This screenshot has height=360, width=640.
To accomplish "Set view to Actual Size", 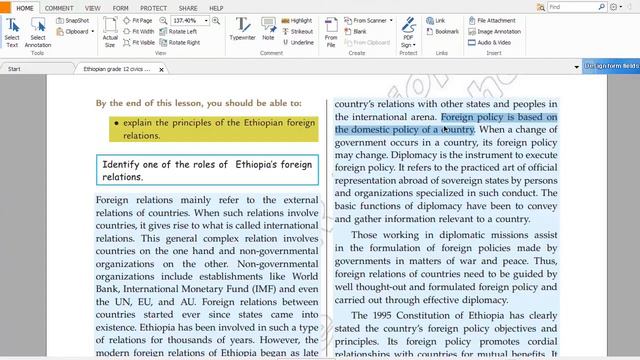I will click(110, 32).
